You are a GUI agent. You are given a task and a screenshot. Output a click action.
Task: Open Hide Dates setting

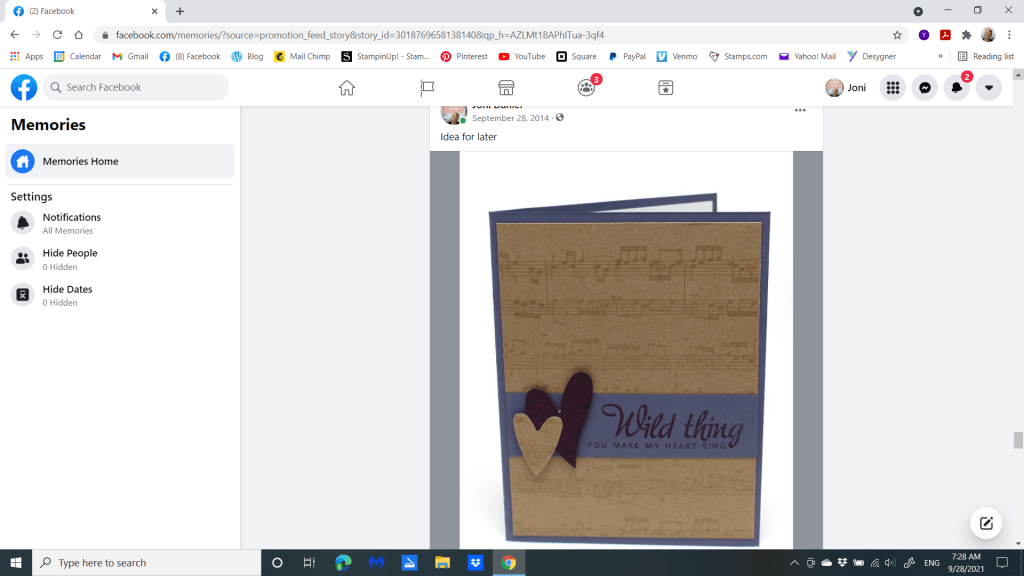(x=67, y=295)
